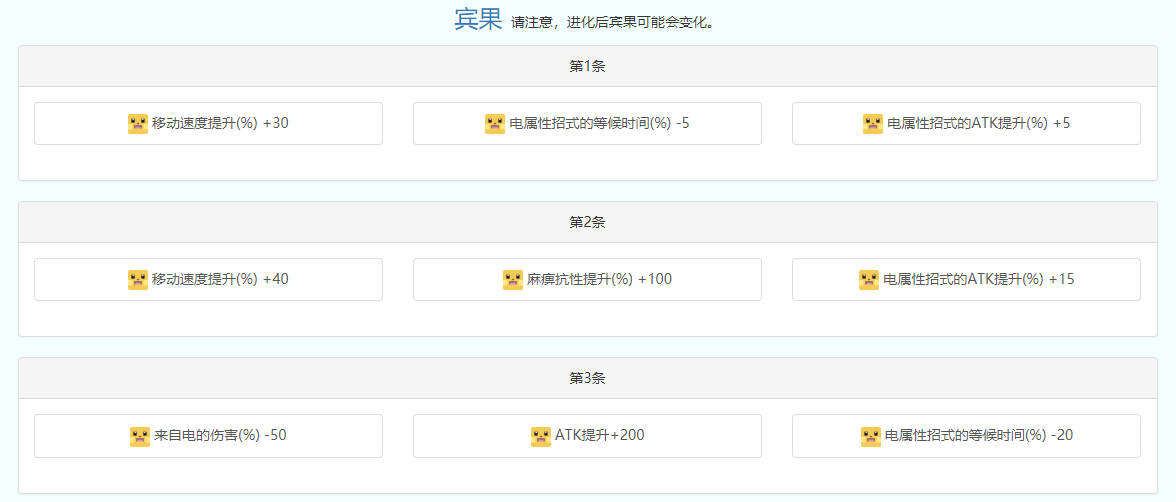The height and width of the screenshot is (502, 1176).
Task: Click the icon beside 电属性招式的等候时间(%) -5
Action: (x=495, y=124)
